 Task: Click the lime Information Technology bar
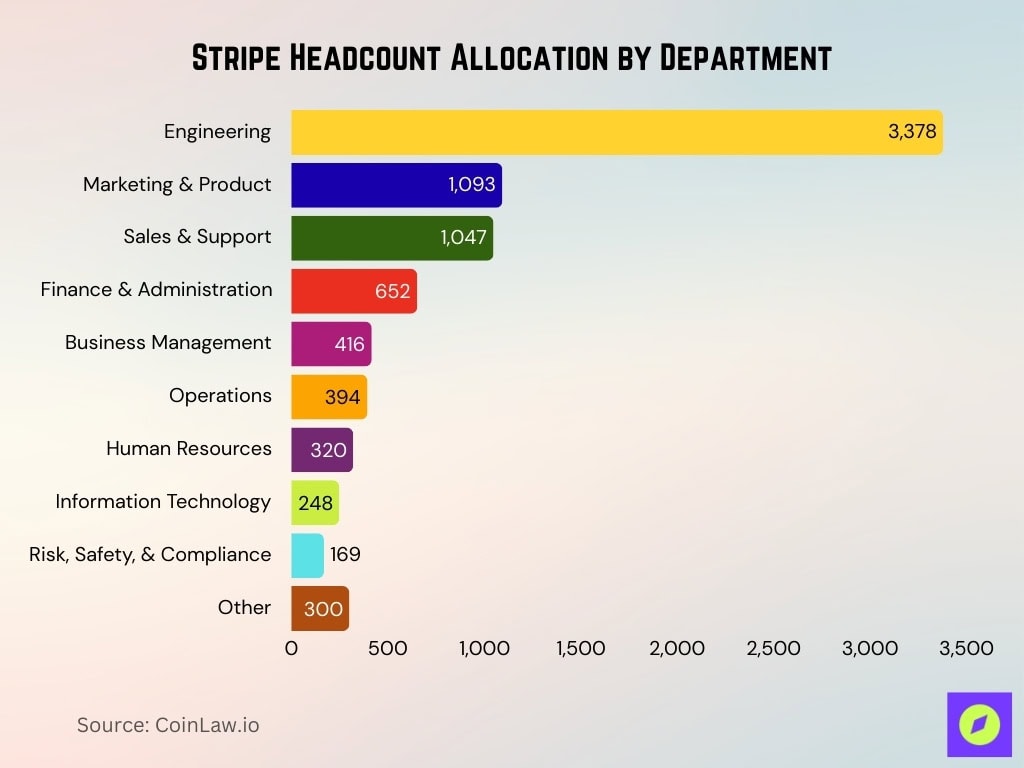(x=313, y=502)
